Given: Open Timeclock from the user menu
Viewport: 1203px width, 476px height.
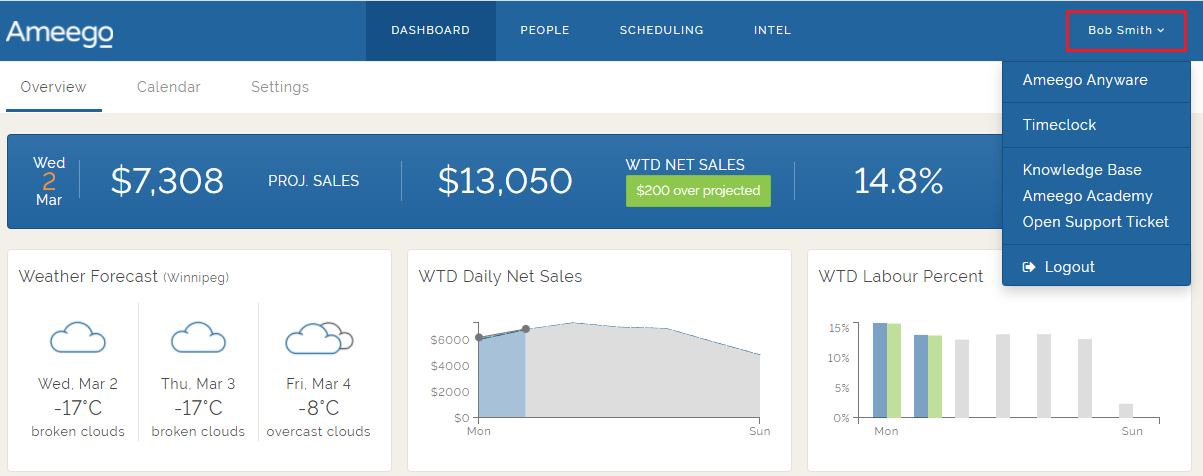Looking at the screenshot, I should click(1059, 125).
